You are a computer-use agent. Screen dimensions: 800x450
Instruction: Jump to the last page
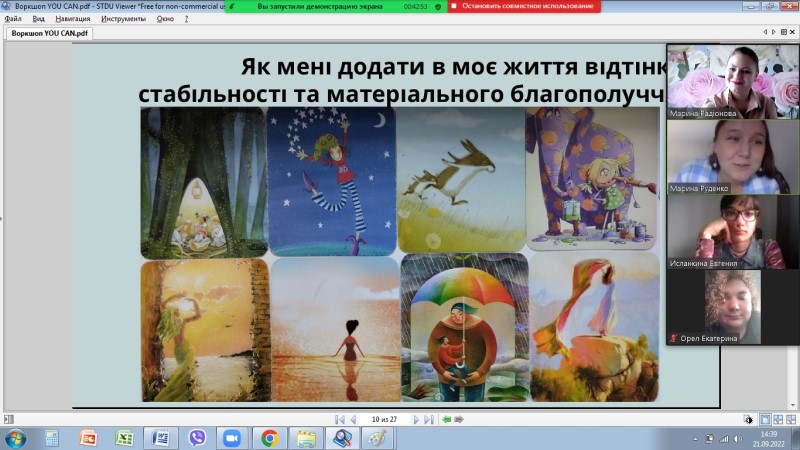[x=429, y=419]
